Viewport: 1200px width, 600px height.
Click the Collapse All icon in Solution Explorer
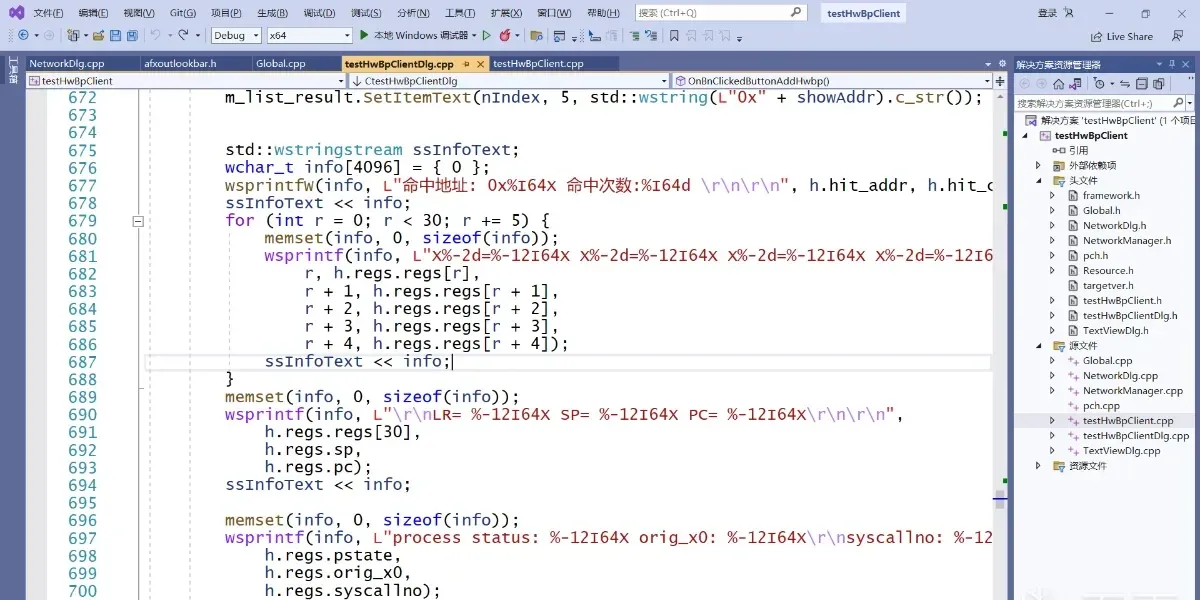click(1143, 84)
